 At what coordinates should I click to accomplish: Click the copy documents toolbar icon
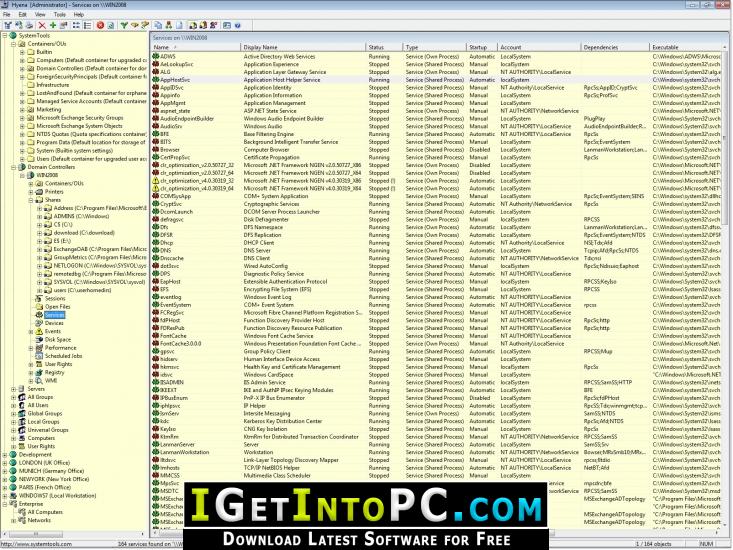tap(158, 26)
